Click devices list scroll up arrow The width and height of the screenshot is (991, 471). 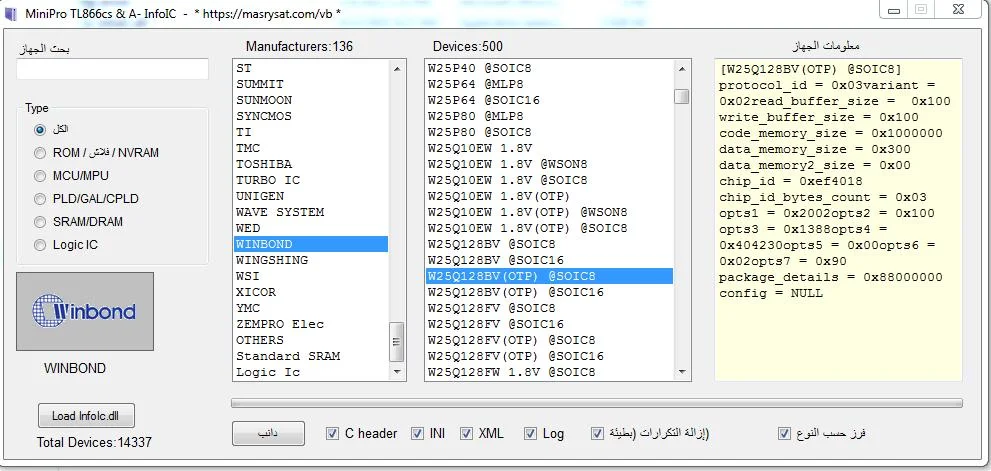(681, 68)
